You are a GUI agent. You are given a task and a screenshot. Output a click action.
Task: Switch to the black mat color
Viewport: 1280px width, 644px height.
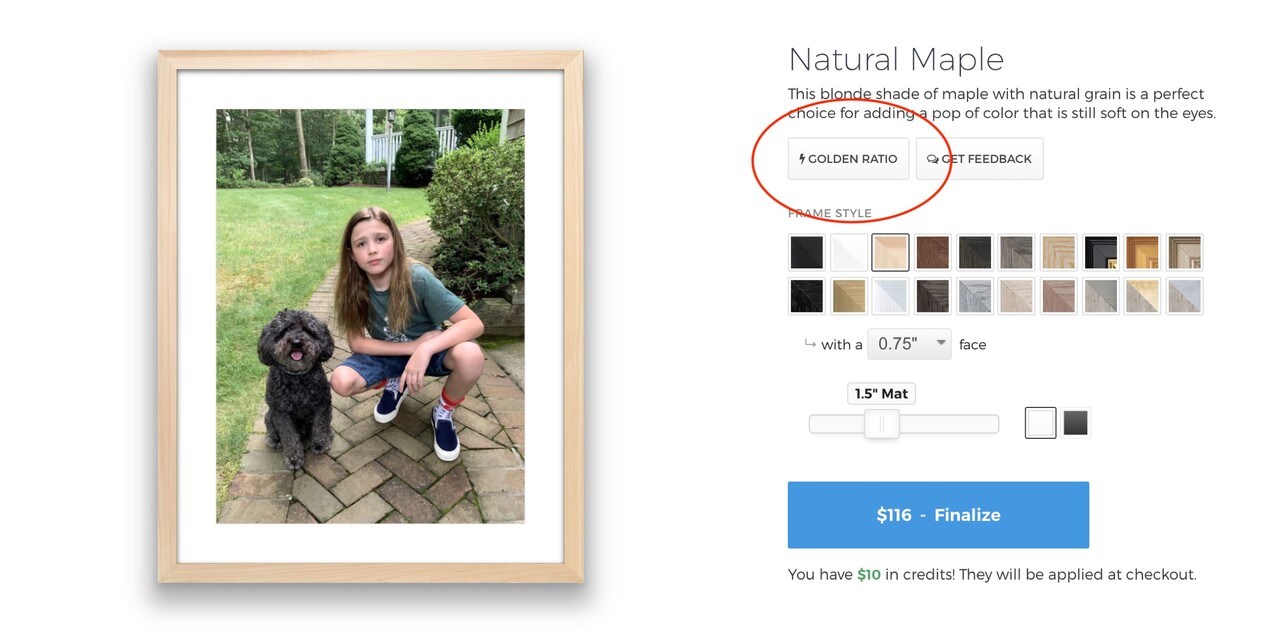(1075, 423)
